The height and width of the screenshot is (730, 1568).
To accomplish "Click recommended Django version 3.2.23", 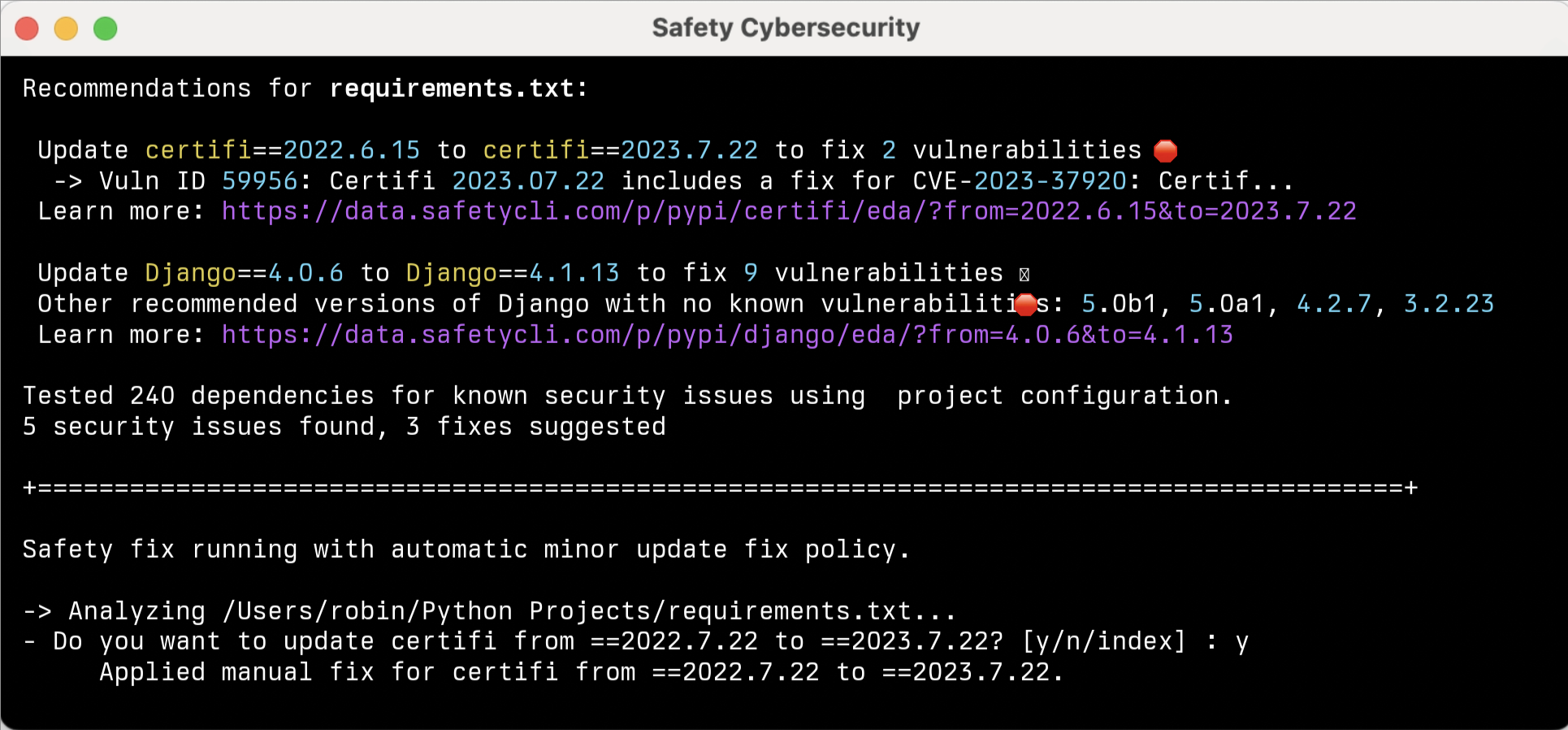I will pos(1449,304).
